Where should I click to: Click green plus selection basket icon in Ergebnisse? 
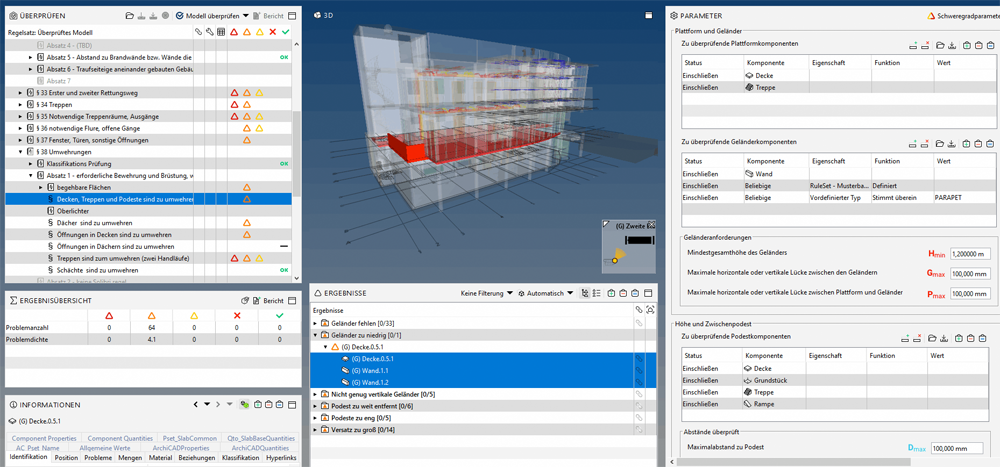click(611, 293)
